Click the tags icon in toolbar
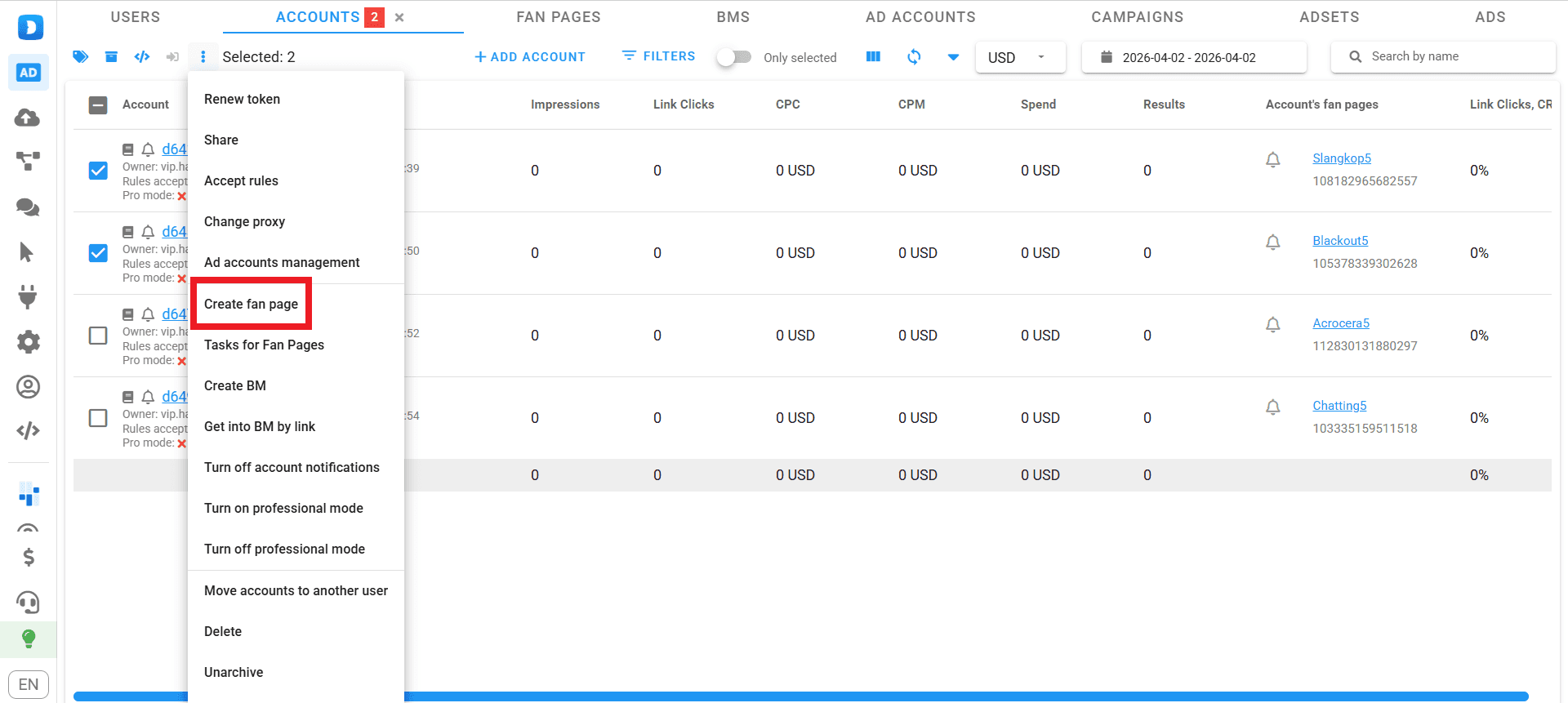The image size is (1568, 703). (x=80, y=56)
